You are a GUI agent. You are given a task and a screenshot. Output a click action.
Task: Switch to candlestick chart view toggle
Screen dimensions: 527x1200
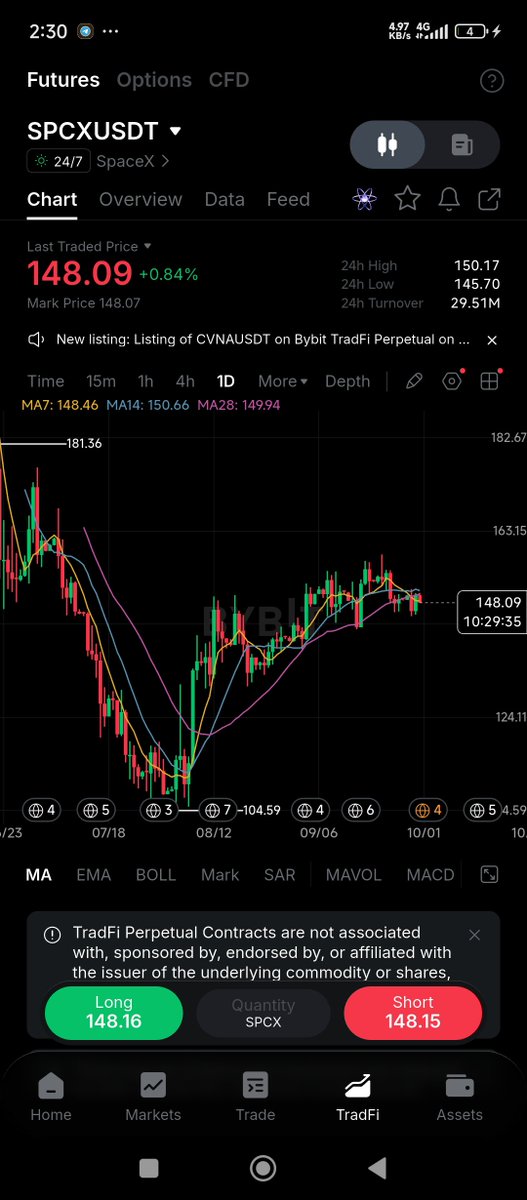pyautogui.click(x=387, y=145)
